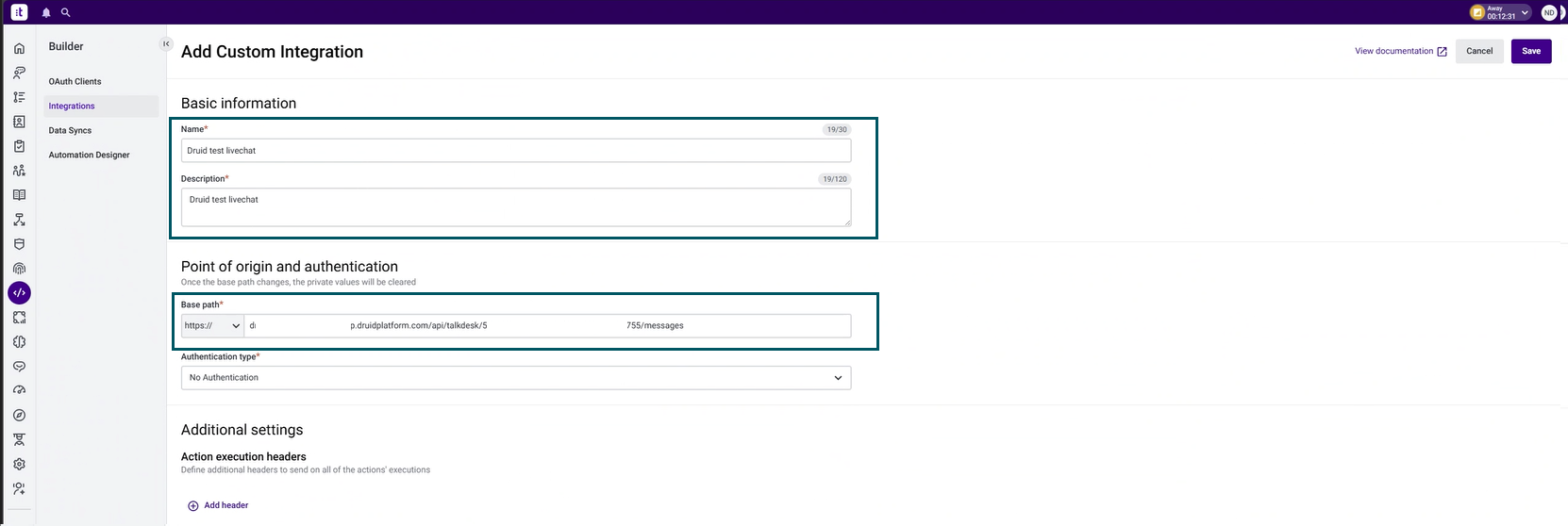
Task: Go to Home via the sidebar house icon
Action: coord(19,48)
